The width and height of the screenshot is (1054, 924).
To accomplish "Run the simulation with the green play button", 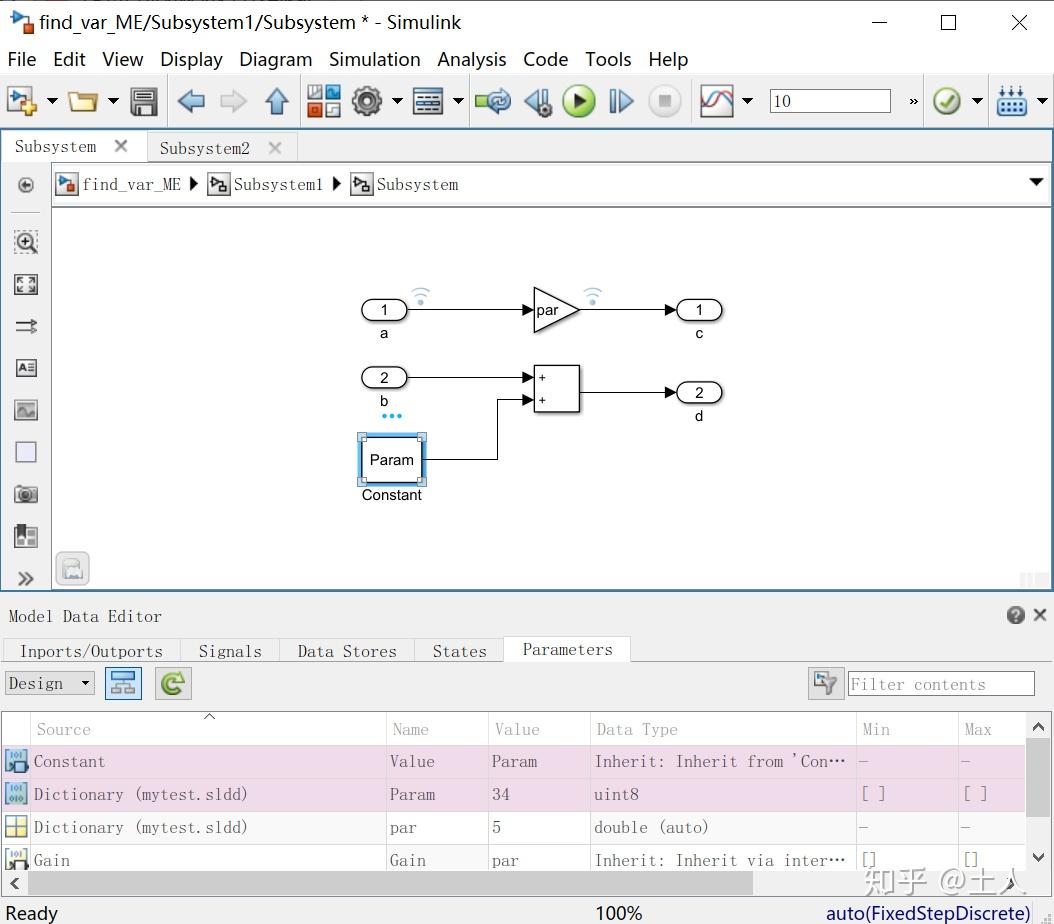I will (579, 100).
